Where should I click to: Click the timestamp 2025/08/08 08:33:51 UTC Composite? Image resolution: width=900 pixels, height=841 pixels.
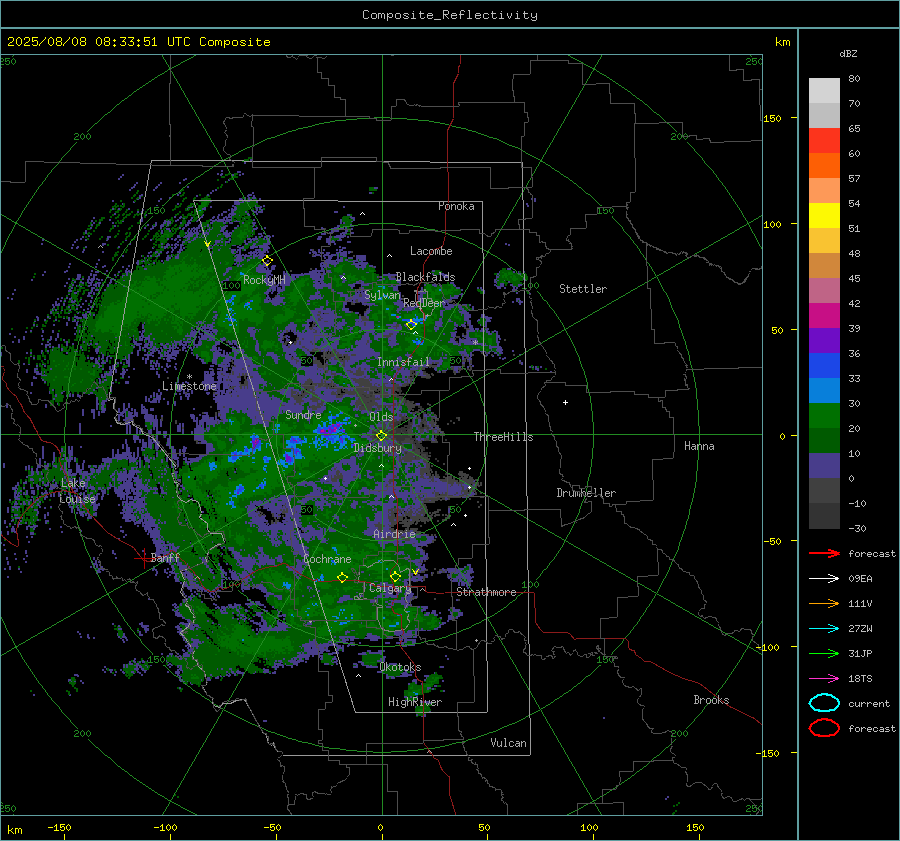pyautogui.click(x=138, y=42)
